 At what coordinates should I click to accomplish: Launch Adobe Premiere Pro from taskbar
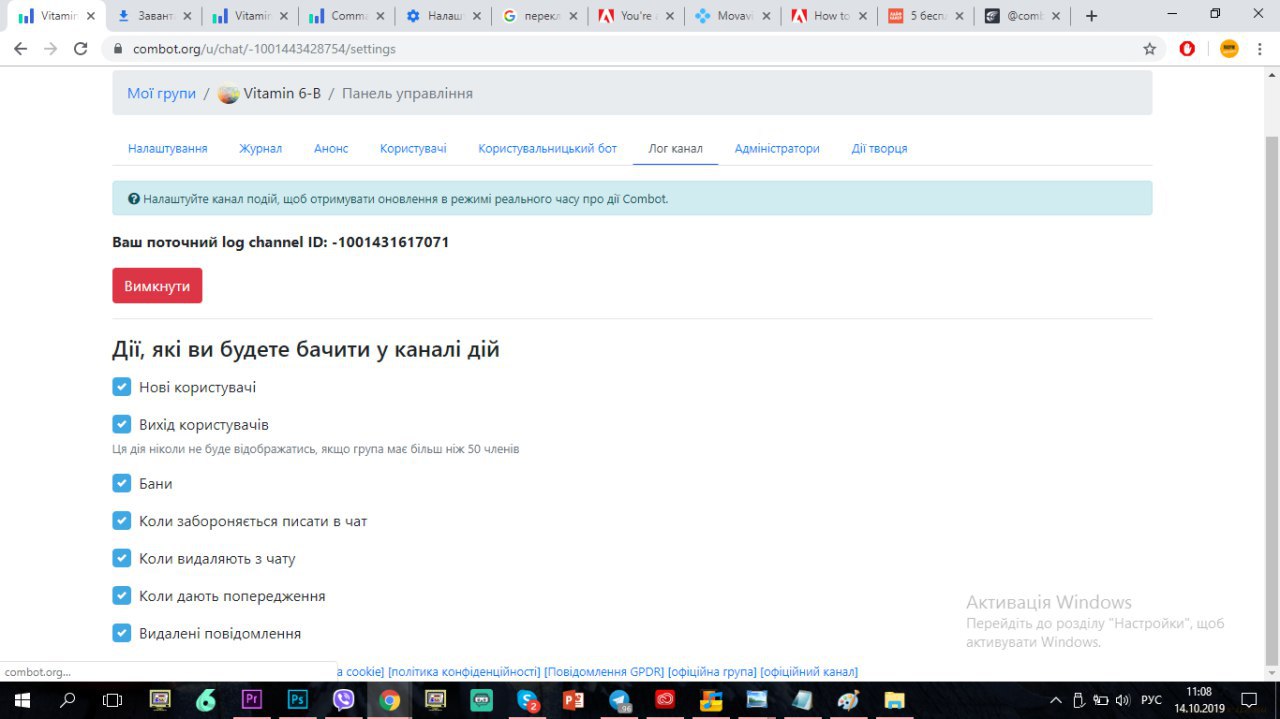(x=251, y=700)
